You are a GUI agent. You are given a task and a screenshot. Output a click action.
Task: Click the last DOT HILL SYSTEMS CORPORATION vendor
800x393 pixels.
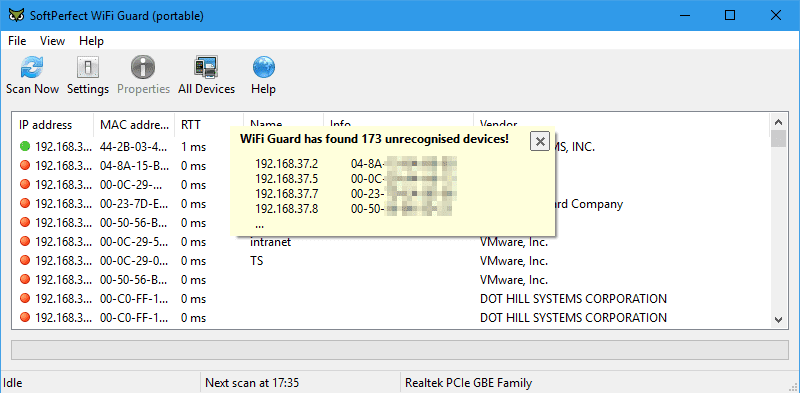(x=573, y=318)
